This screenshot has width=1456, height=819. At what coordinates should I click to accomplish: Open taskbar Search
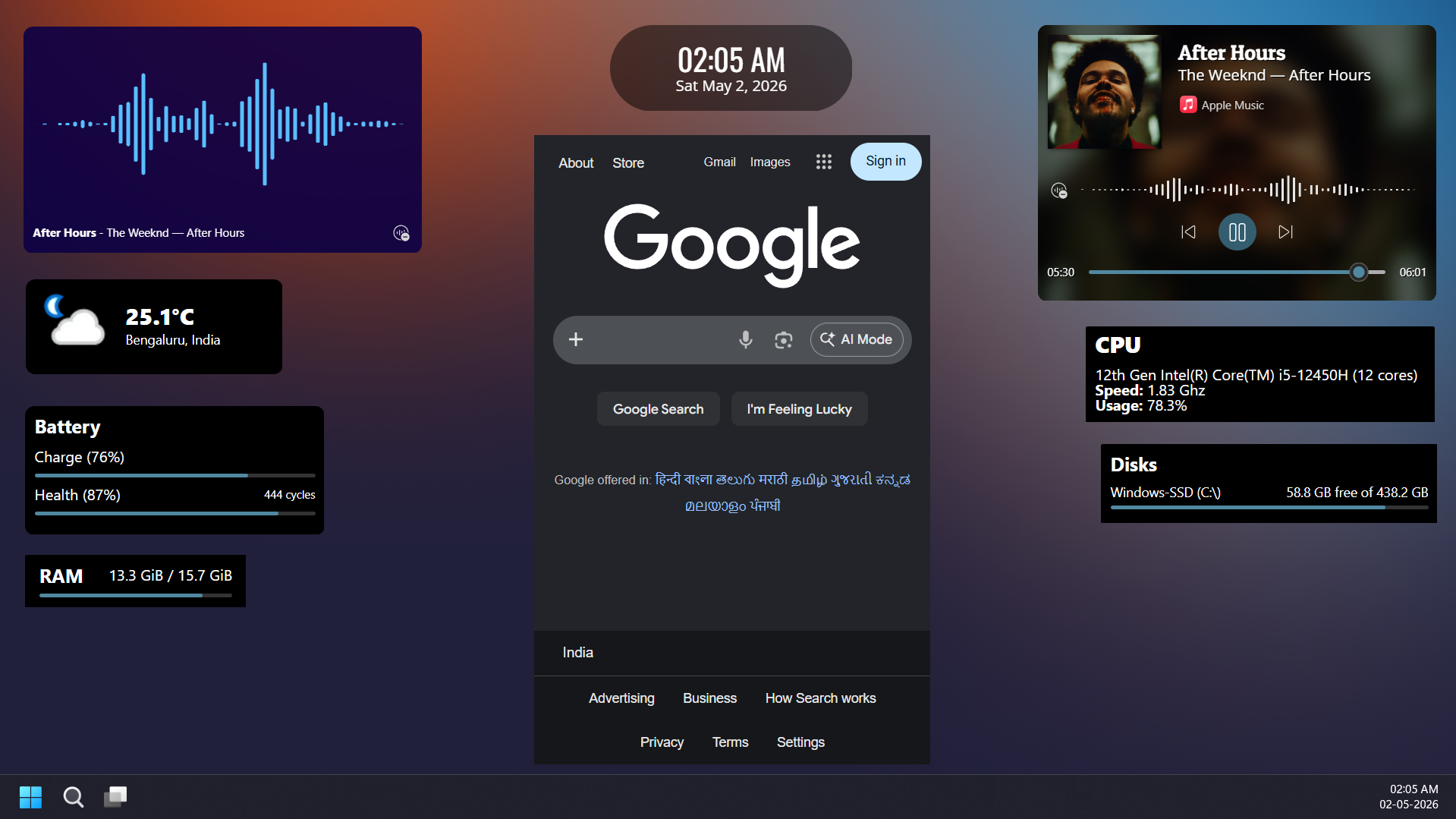point(74,797)
